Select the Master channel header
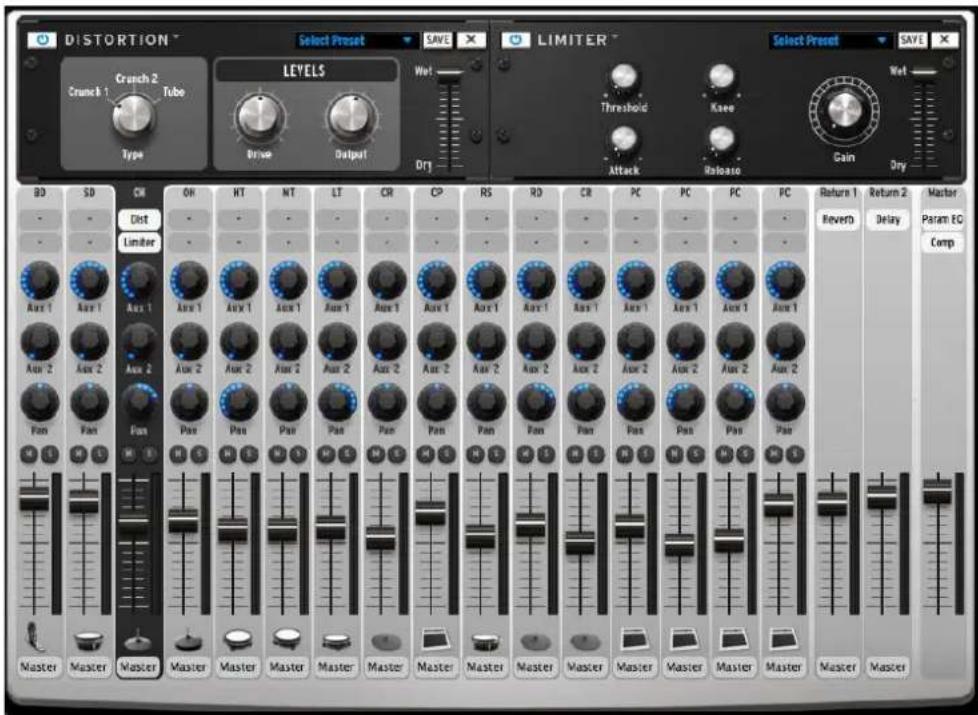Viewport: 978px width, 715px height. 942,193
